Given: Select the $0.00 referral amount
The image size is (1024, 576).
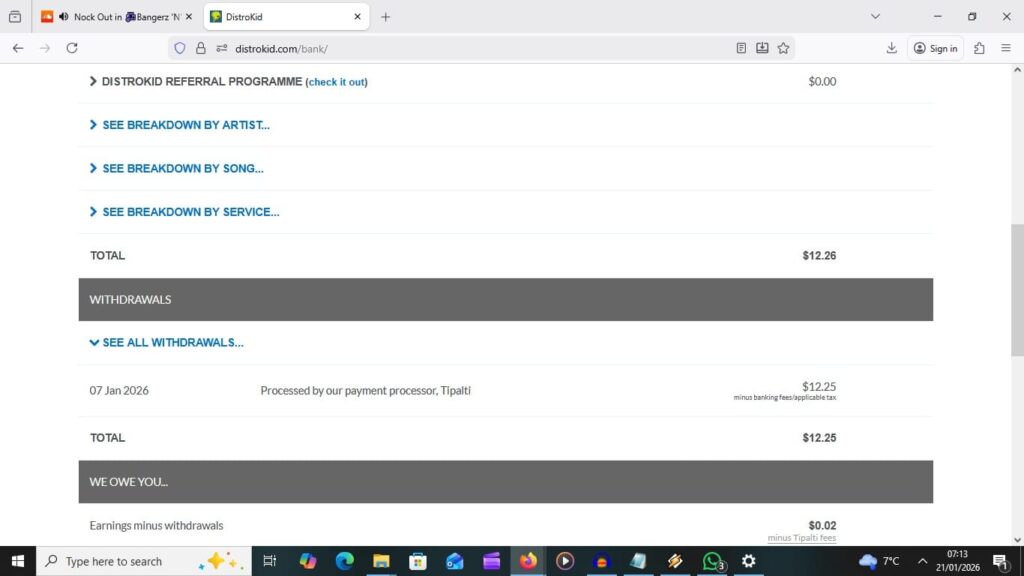Looking at the screenshot, I should point(822,82).
